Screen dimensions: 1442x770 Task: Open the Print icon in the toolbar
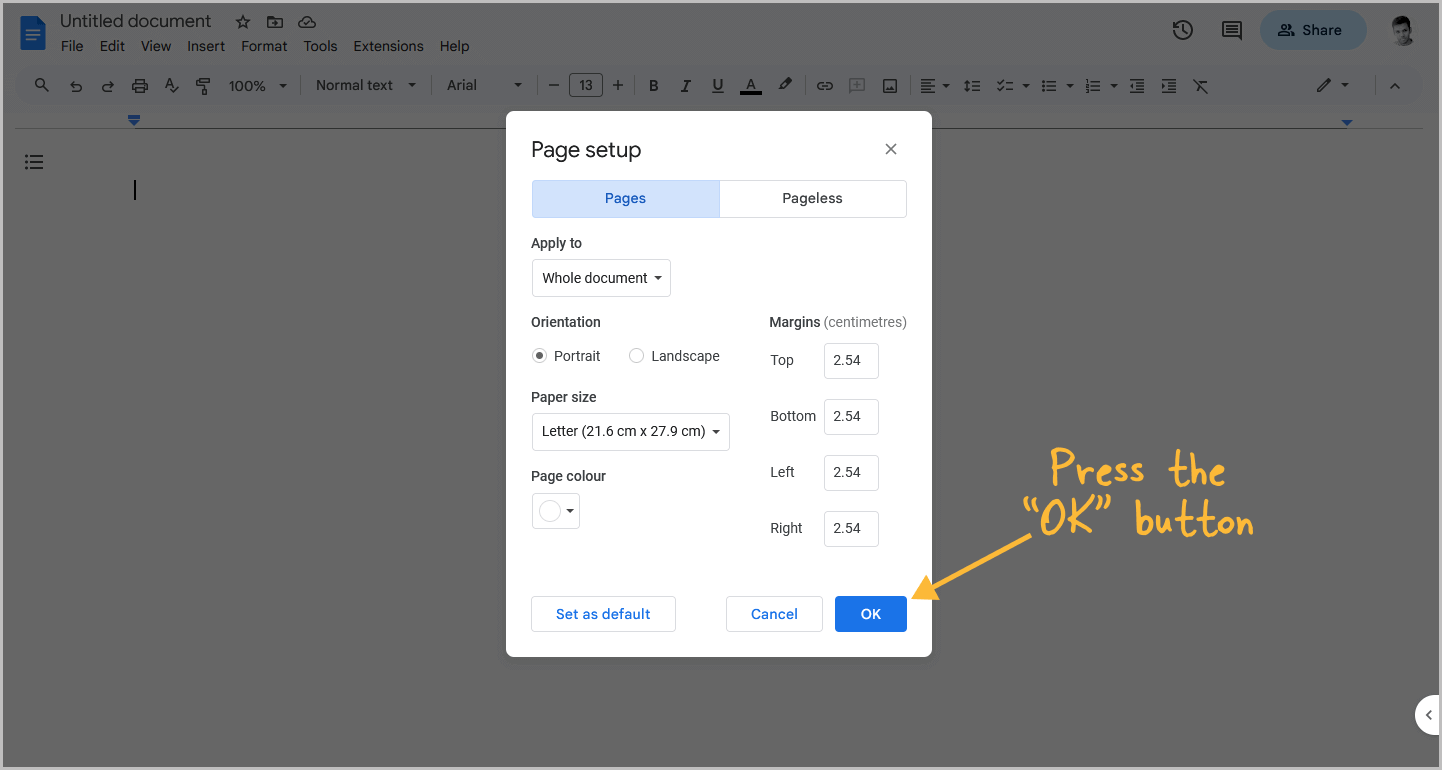[x=139, y=85]
